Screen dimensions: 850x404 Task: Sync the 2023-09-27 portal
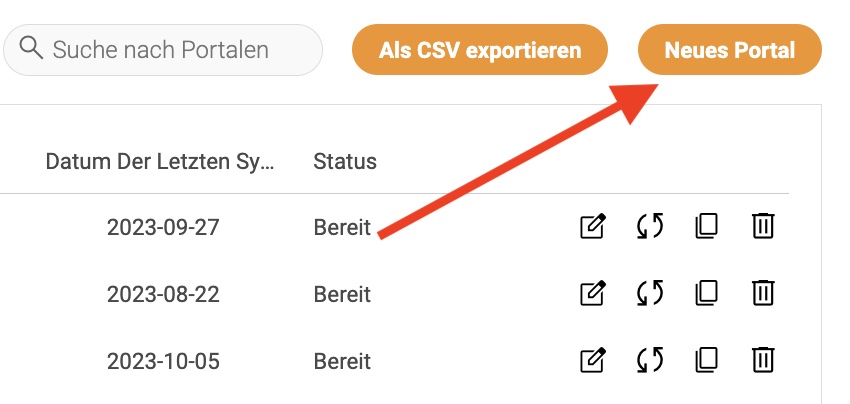(x=650, y=226)
